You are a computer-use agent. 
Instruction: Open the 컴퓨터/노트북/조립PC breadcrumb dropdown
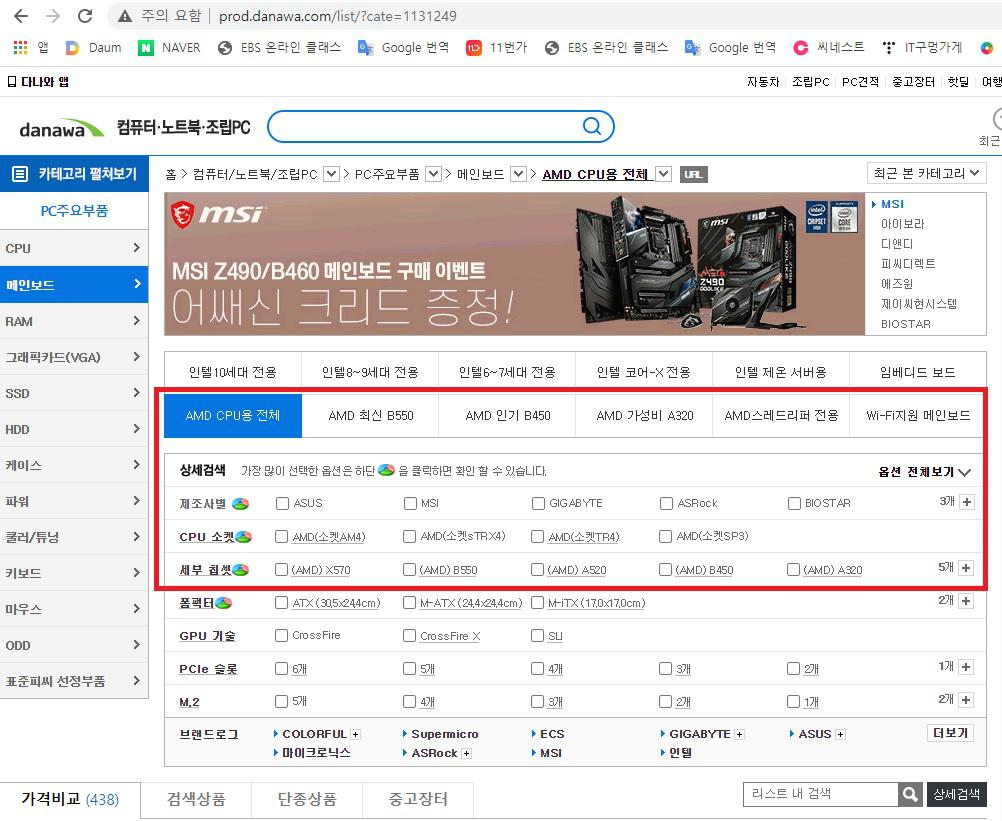point(331,174)
